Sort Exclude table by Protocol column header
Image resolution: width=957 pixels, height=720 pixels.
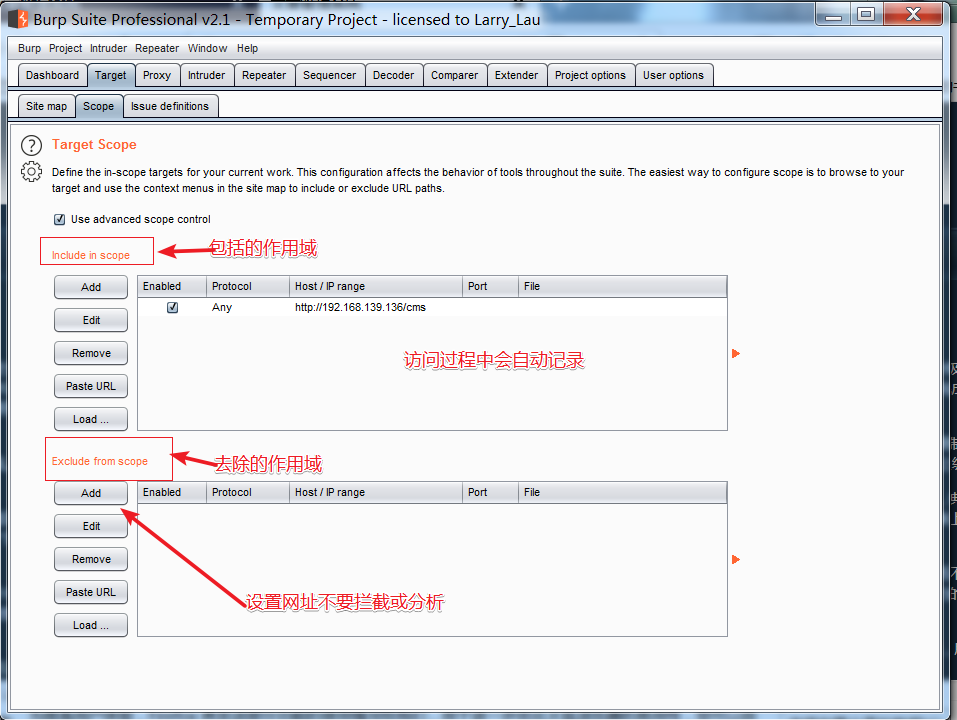pos(247,492)
